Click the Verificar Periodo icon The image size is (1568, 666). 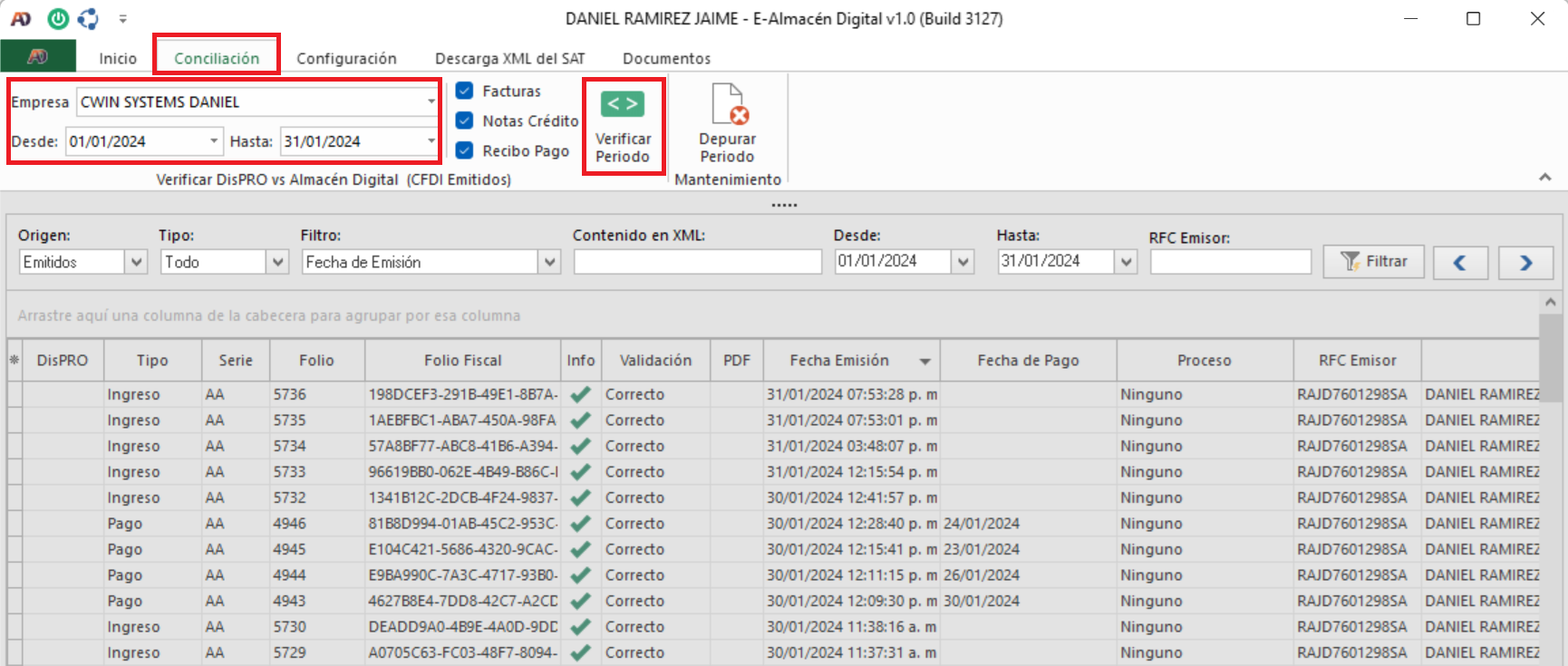pyautogui.click(x=623, y=105)
